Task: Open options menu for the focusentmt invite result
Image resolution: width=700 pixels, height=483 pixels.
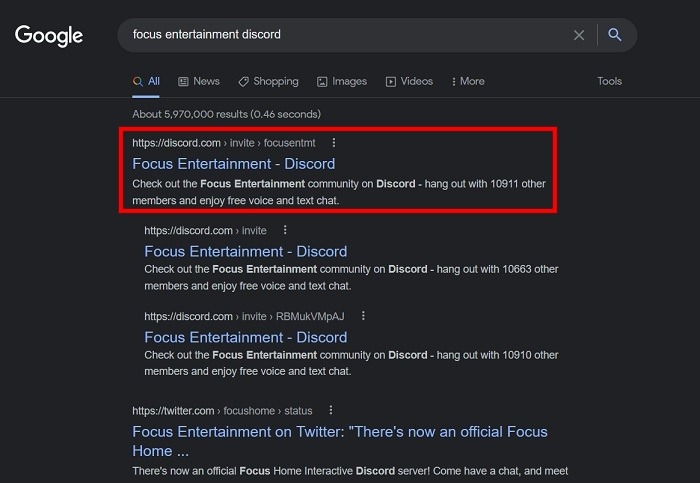Action: pos(333,142)
